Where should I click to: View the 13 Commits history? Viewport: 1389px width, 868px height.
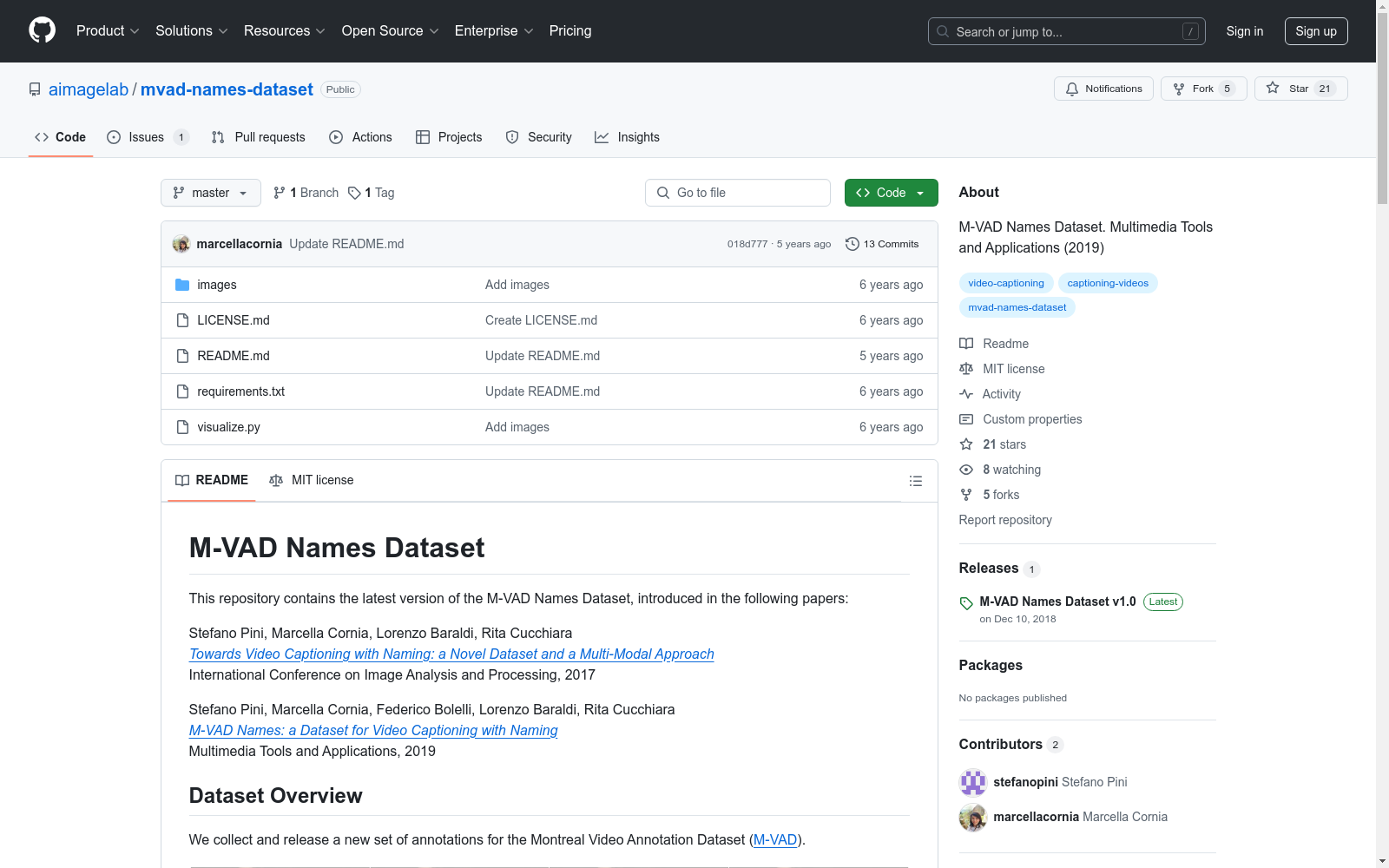[882, 244]
